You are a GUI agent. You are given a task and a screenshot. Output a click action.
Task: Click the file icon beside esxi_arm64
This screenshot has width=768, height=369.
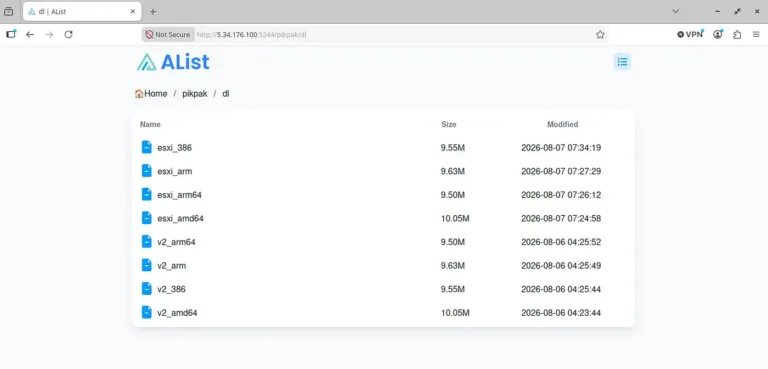tap(146, 194)
